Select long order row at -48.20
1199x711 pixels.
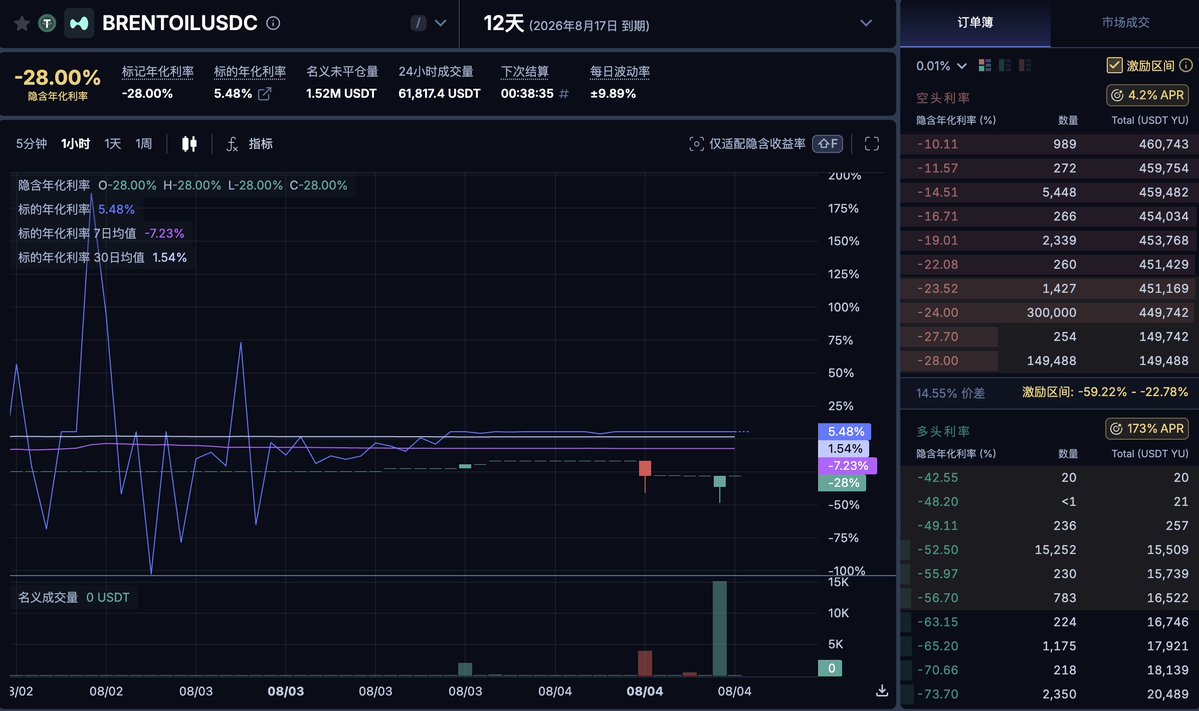coord(1050,502)
